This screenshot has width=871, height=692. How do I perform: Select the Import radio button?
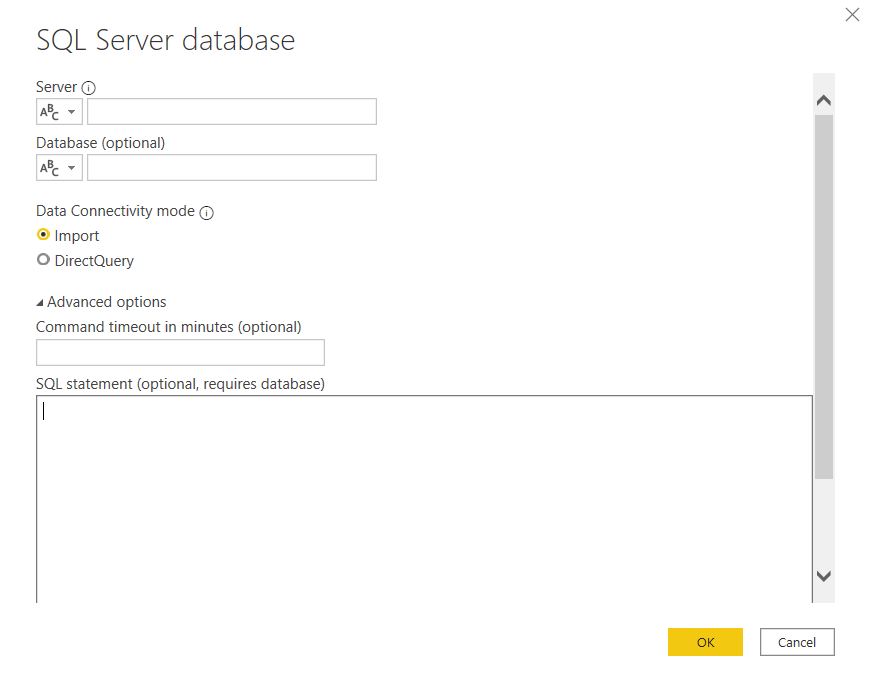click(43, 234)
